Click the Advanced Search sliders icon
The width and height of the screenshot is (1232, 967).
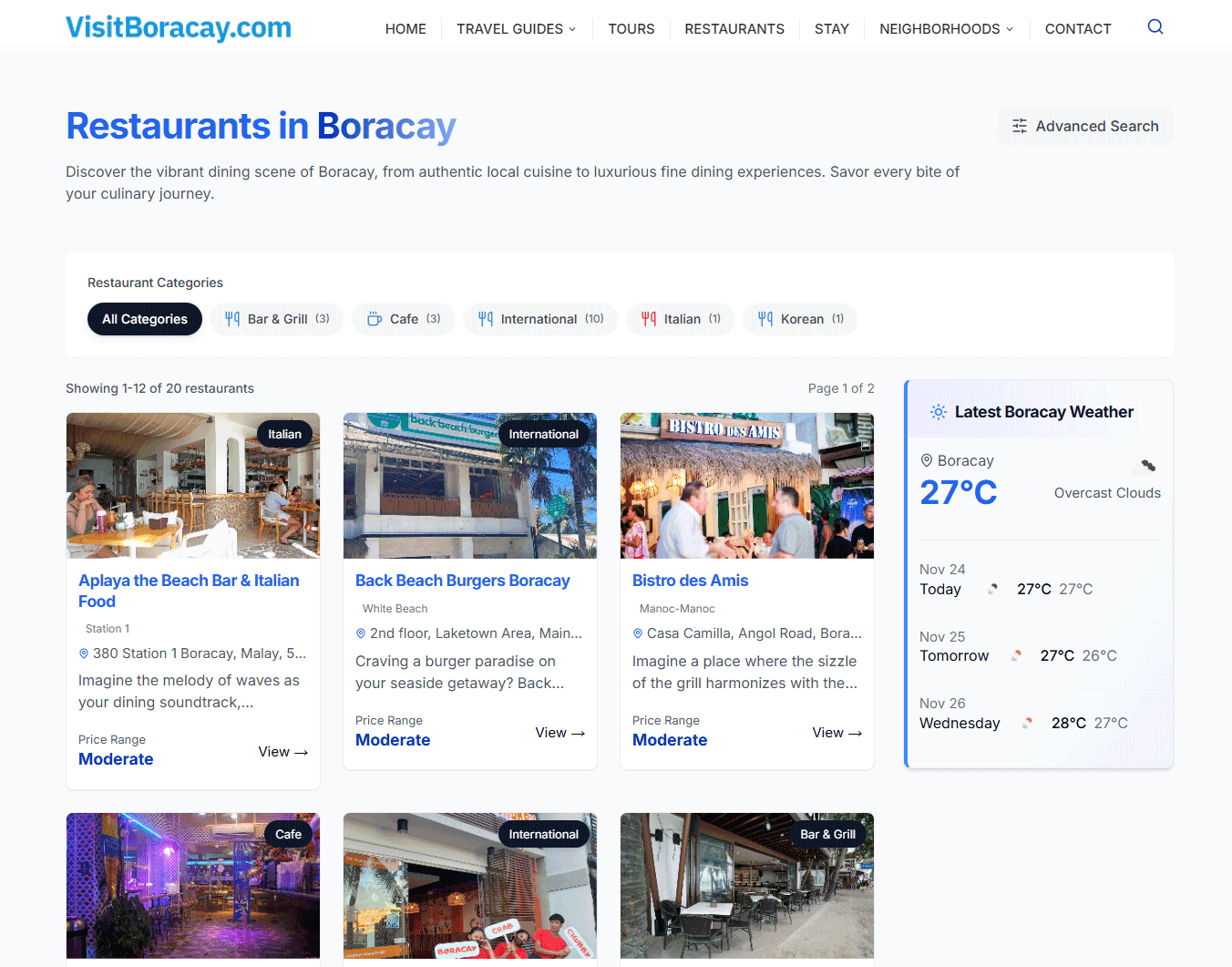pos(1020,127)
